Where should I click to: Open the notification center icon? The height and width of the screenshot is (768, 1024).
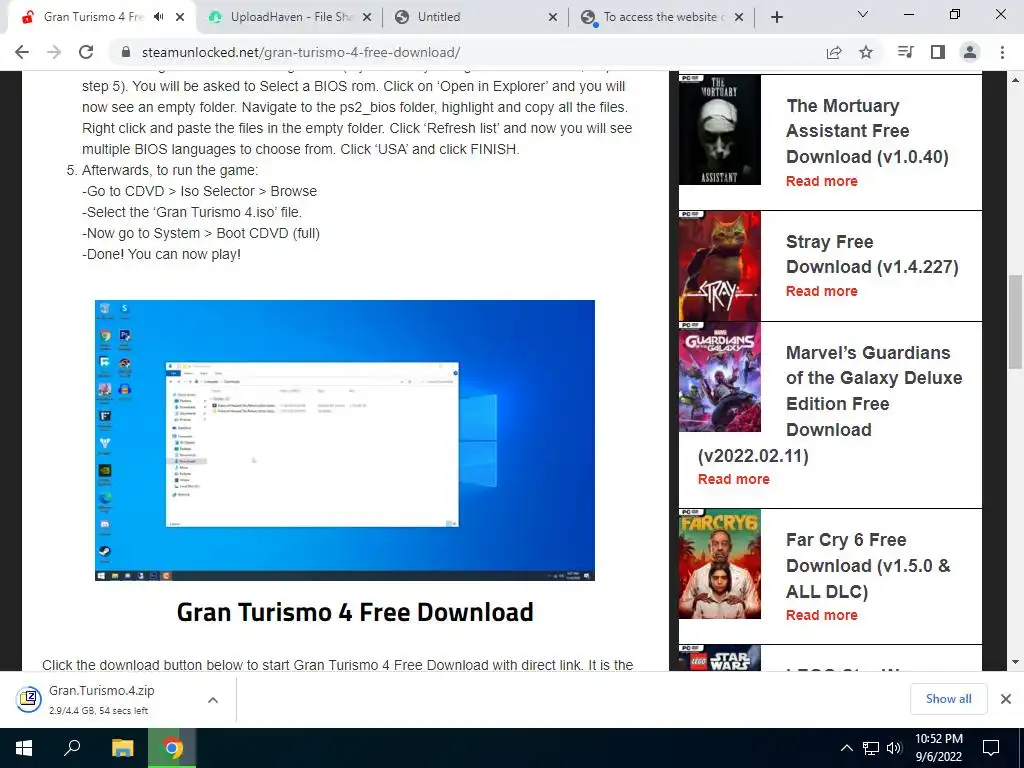991,748
